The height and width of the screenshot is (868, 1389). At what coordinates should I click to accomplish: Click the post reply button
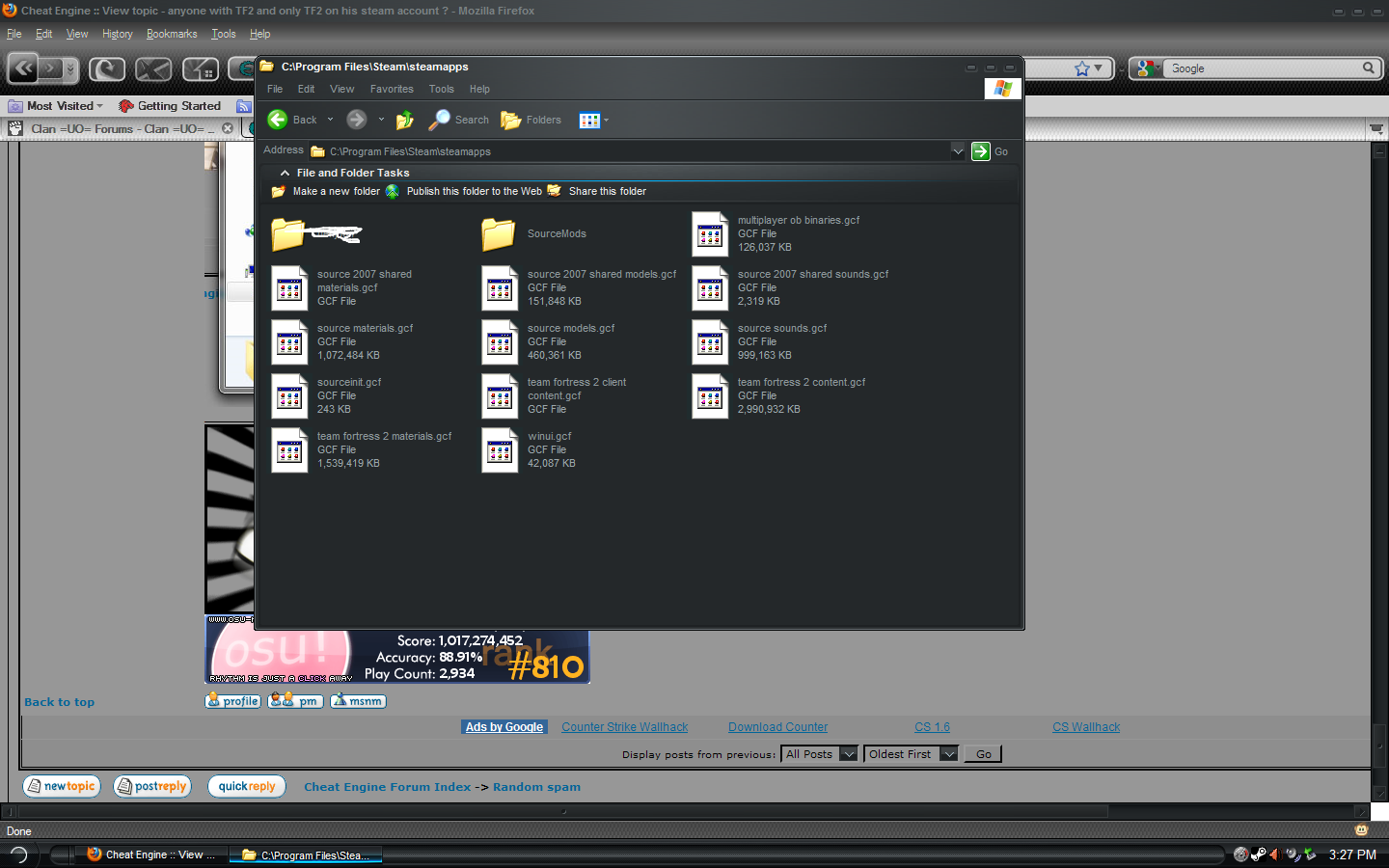tap(152, 786)
